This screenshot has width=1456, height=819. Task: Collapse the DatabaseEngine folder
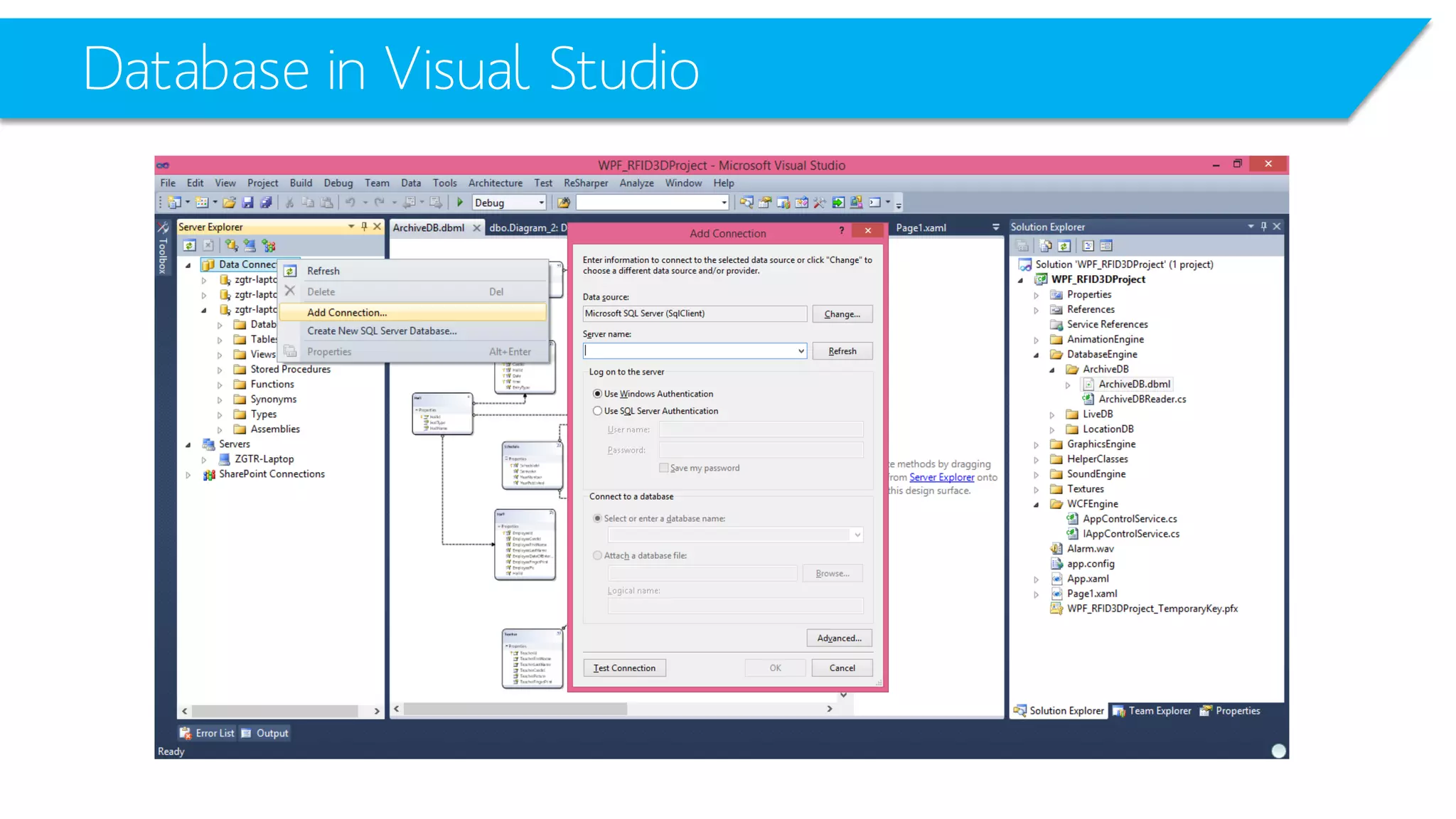tap(1036, 355)
